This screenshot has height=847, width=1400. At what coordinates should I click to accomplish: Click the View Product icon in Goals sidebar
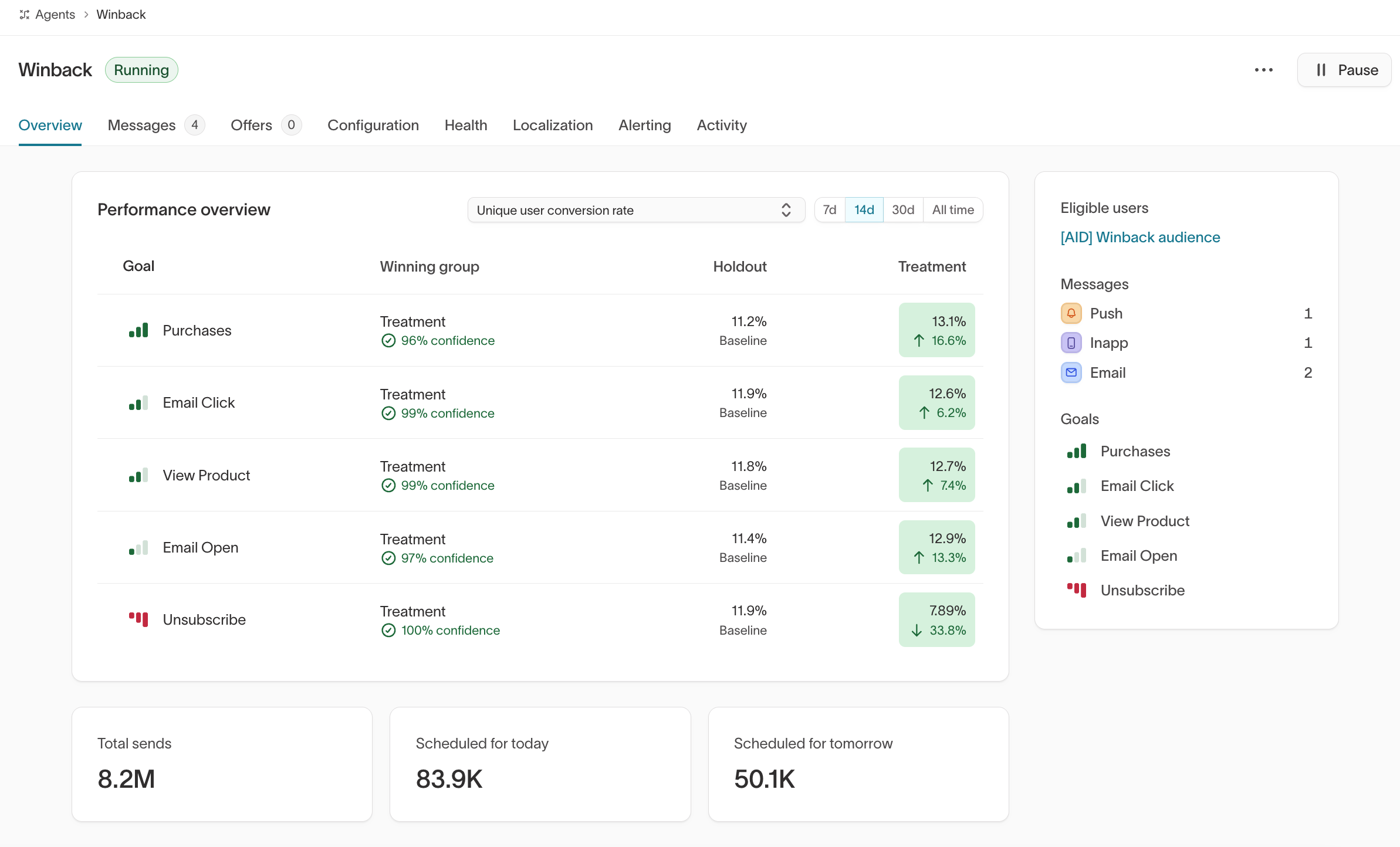coord(1077,521)
